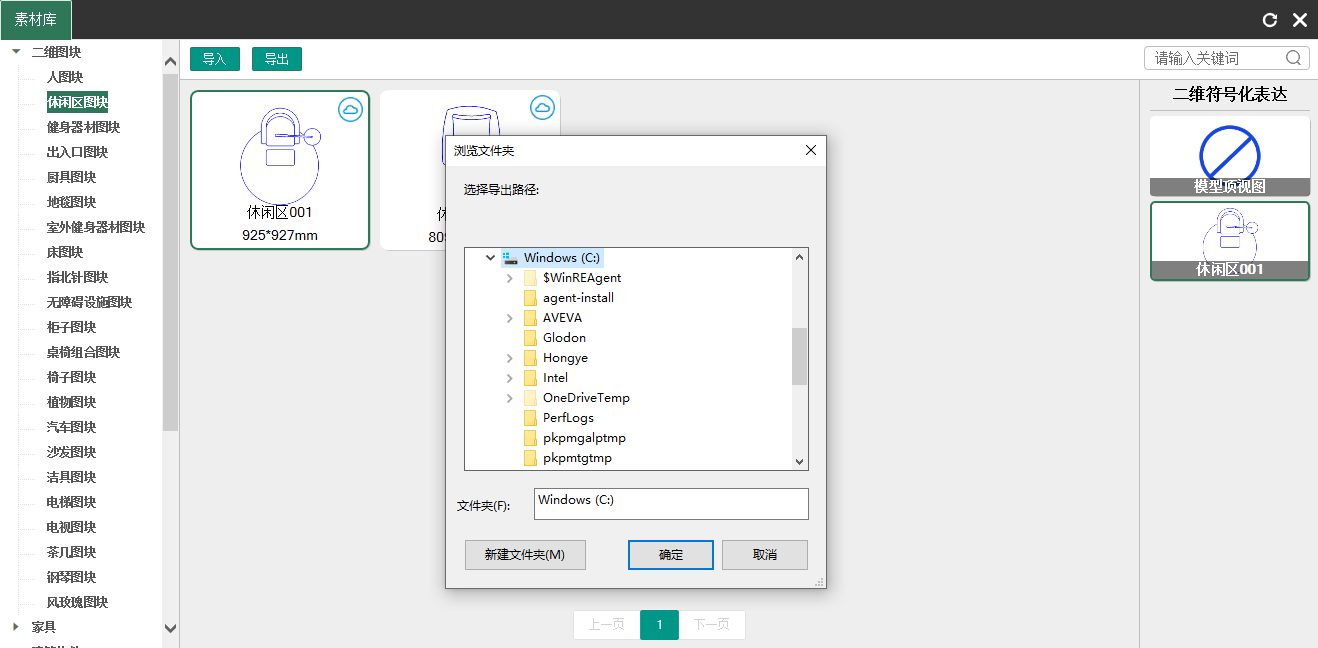Screen dimensions: 1318x648
Task: Select 健身器材图块 in the tree
Action: [83, 127]
